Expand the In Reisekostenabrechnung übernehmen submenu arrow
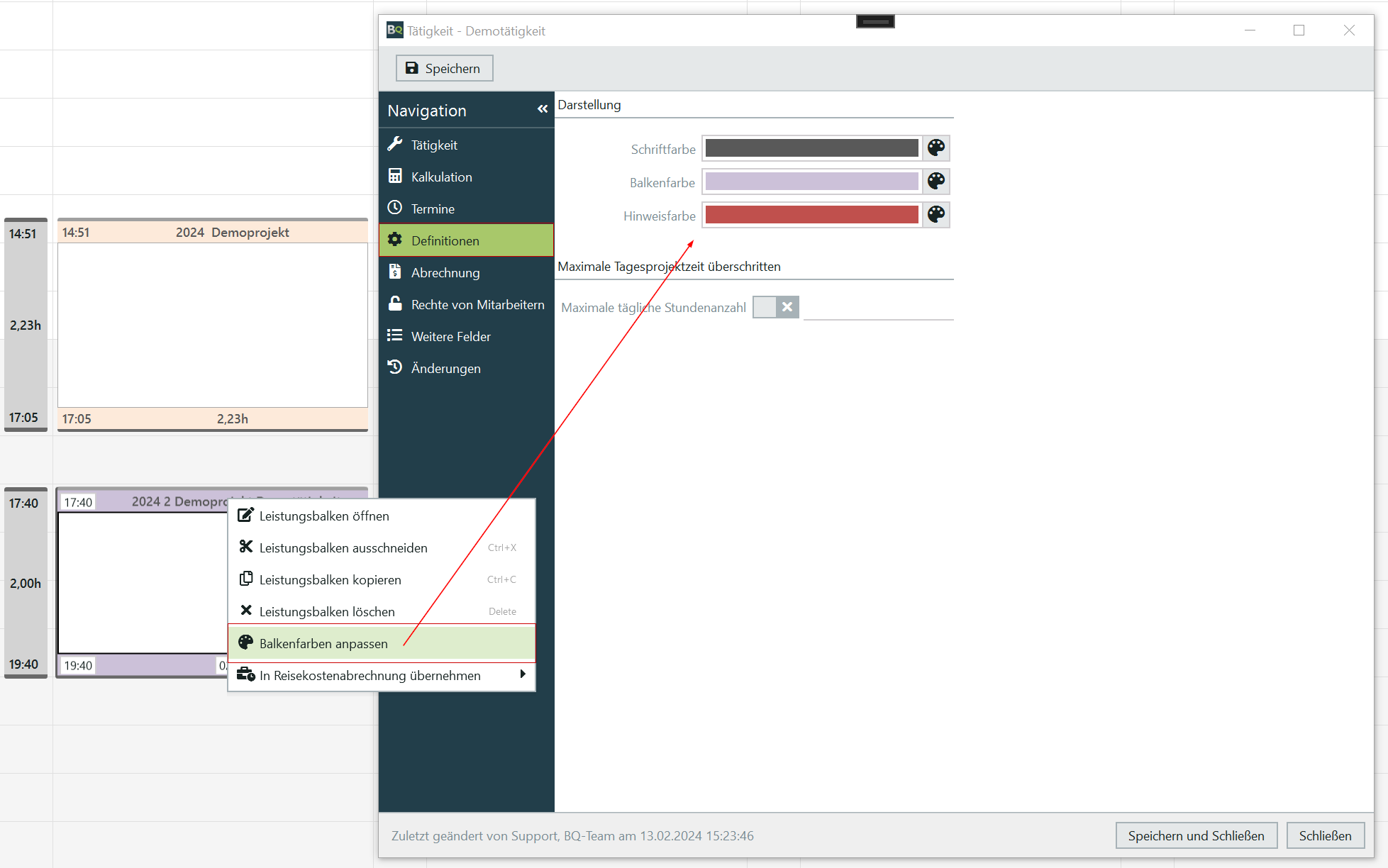 point(523,674)
